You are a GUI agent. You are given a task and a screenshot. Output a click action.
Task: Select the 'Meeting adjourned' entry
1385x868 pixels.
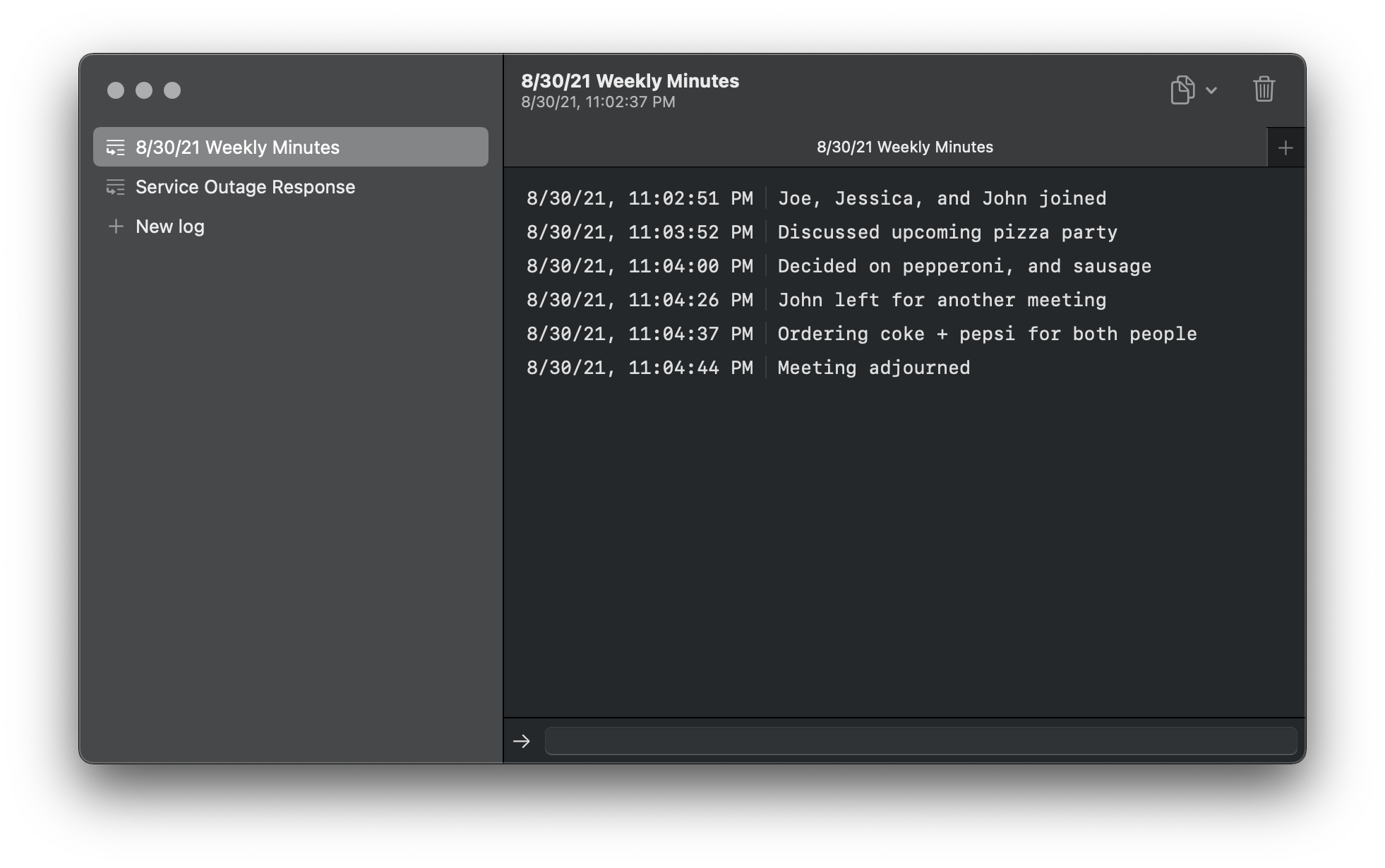click(x=874, y=368)
